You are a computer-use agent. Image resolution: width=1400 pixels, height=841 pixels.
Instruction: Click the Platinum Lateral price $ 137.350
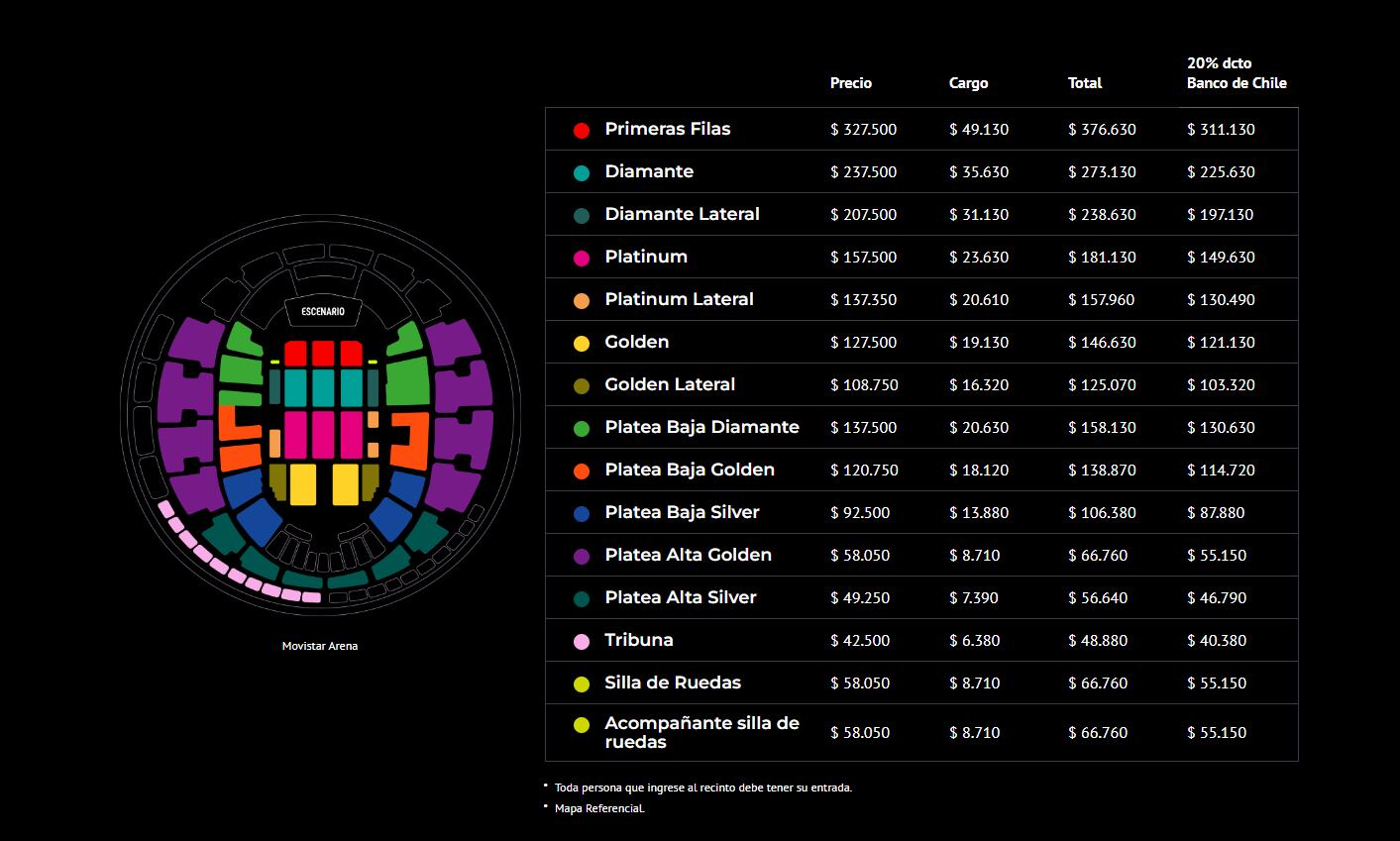point(863,299)
